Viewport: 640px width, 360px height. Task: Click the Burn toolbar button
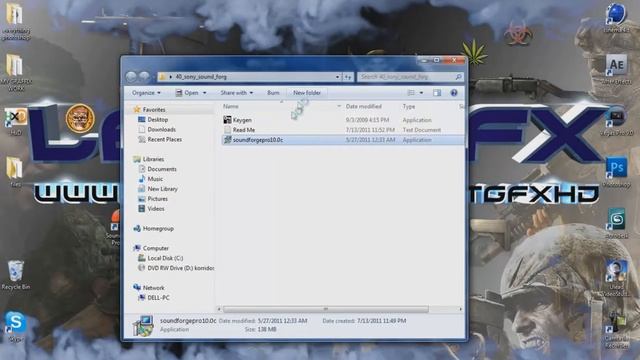(x=273, y=93)
